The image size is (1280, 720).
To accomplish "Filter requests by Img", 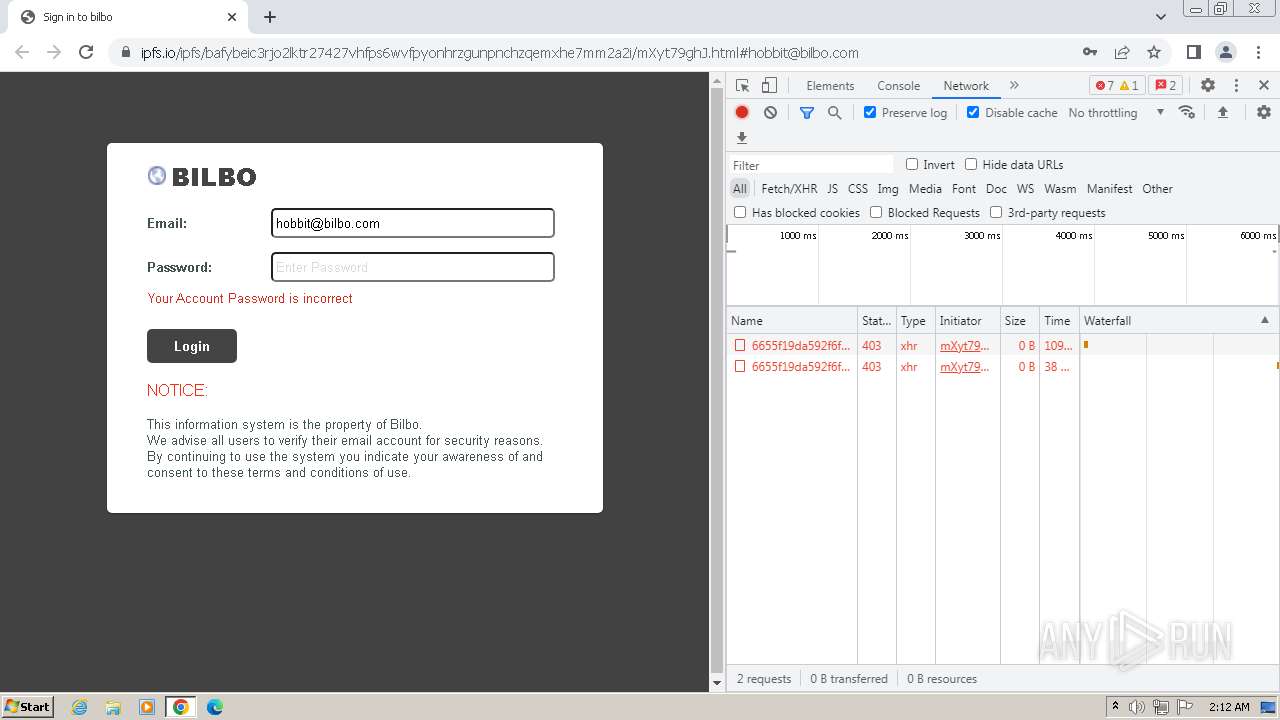I will pos(888,188).
